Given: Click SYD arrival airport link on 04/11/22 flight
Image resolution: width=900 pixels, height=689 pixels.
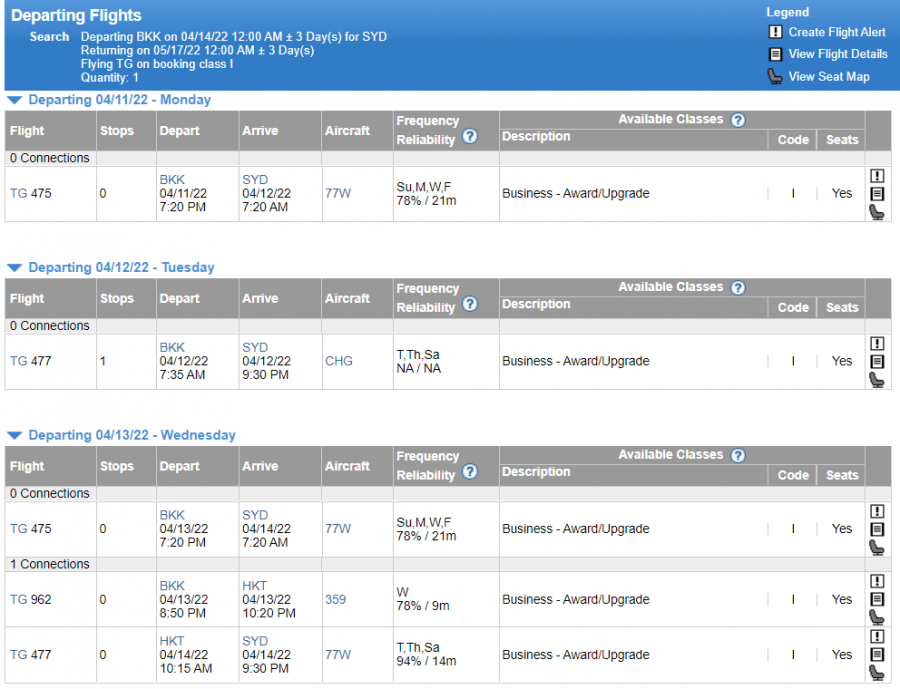Looking at the screenshot, I should [255, 180].
